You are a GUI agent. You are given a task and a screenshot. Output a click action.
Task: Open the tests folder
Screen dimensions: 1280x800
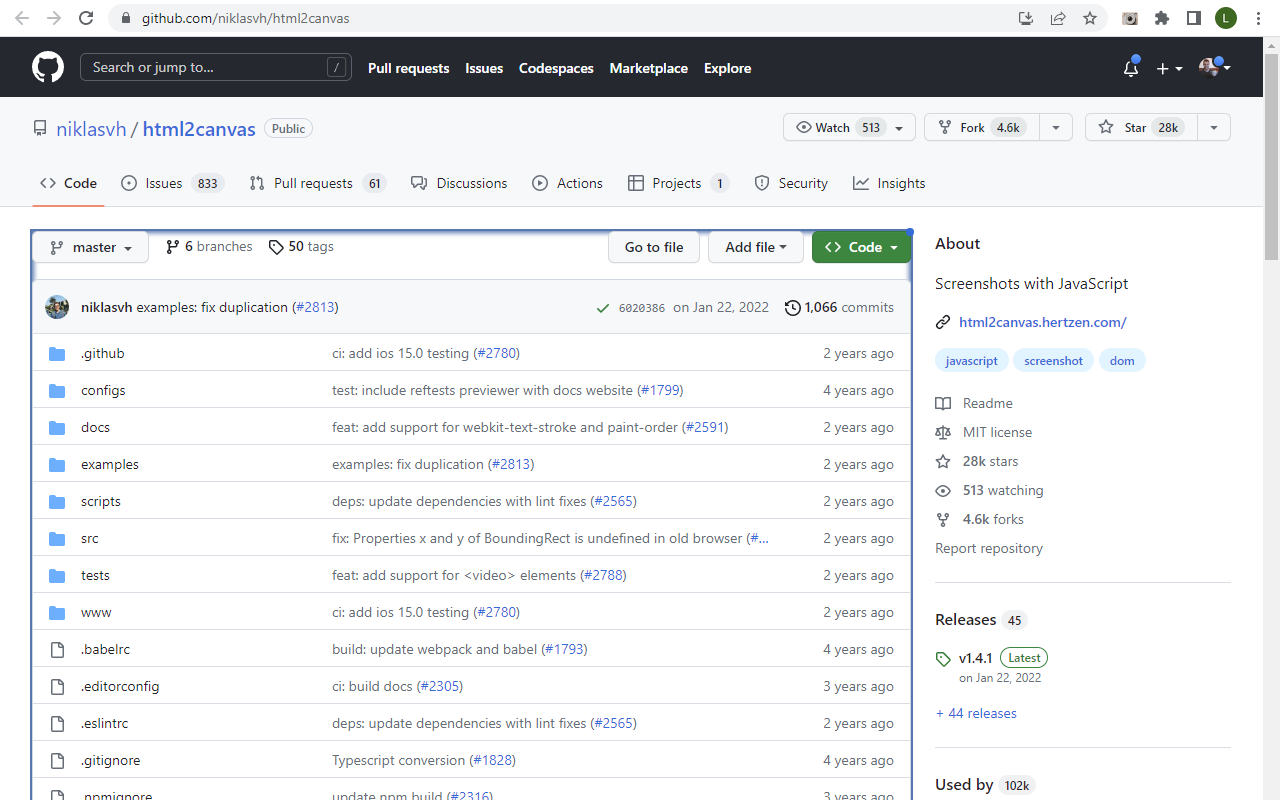95,575
